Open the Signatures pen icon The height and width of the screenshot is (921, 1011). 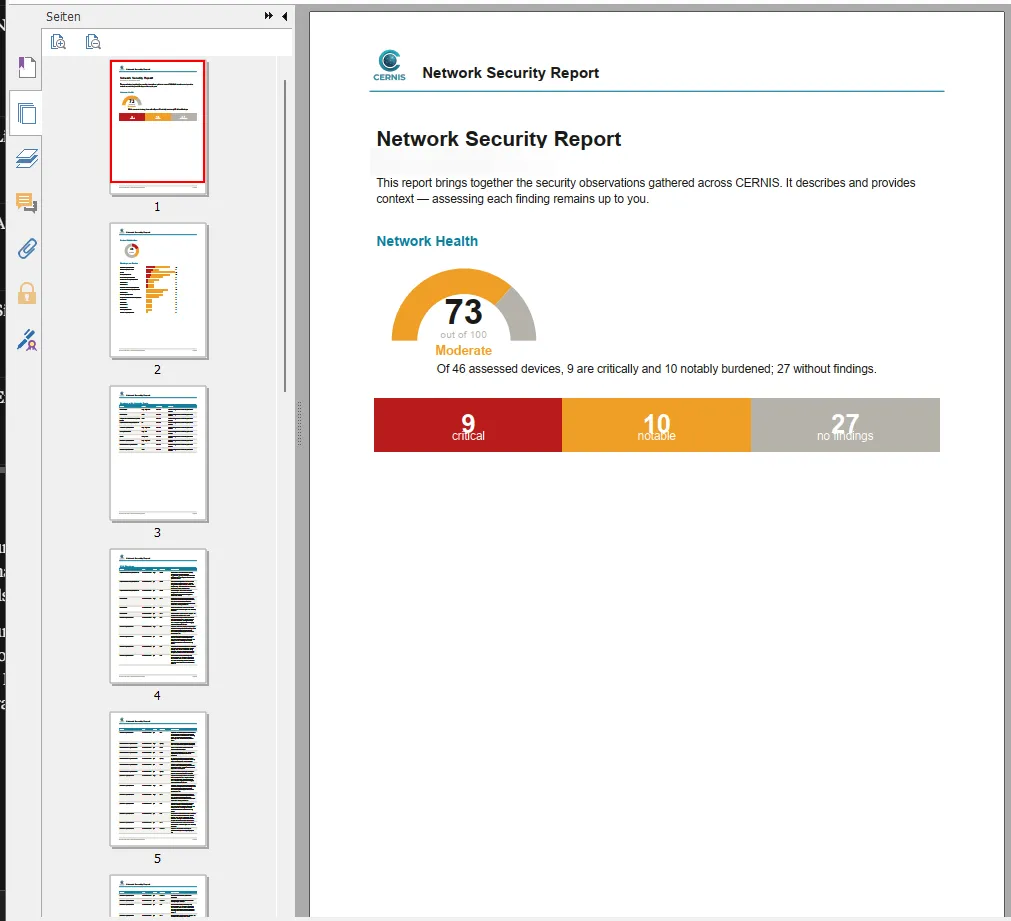point(26,339)
